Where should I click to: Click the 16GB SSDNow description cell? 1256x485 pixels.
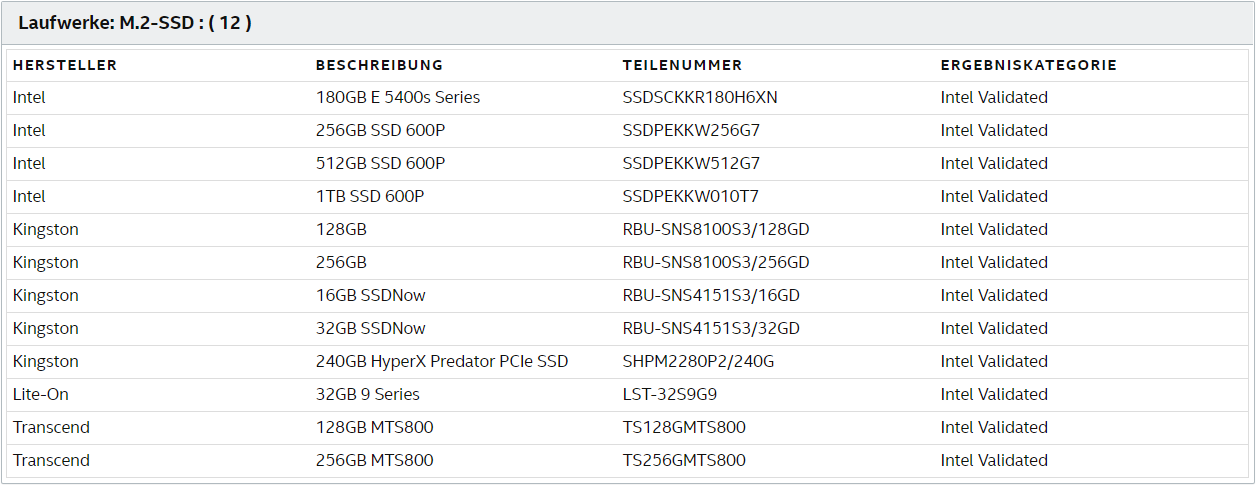click(371, 296)
